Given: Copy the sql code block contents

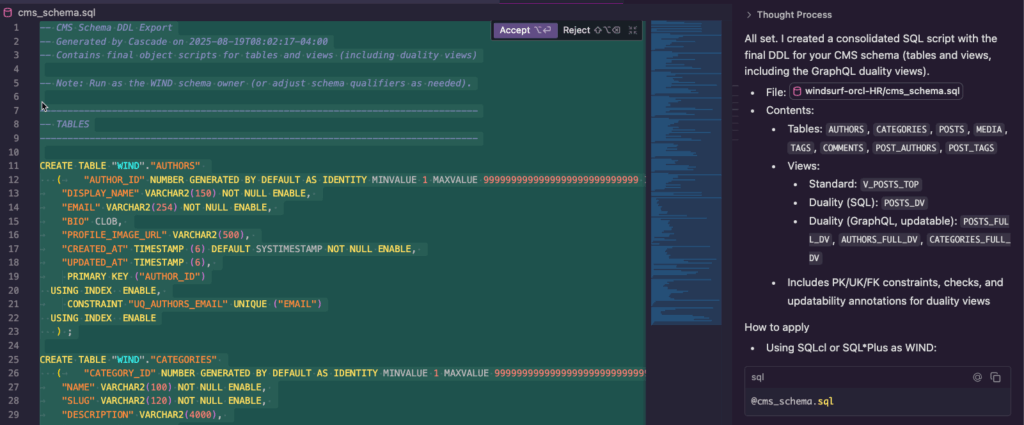Looking at the screenshot, I should 995,377.
